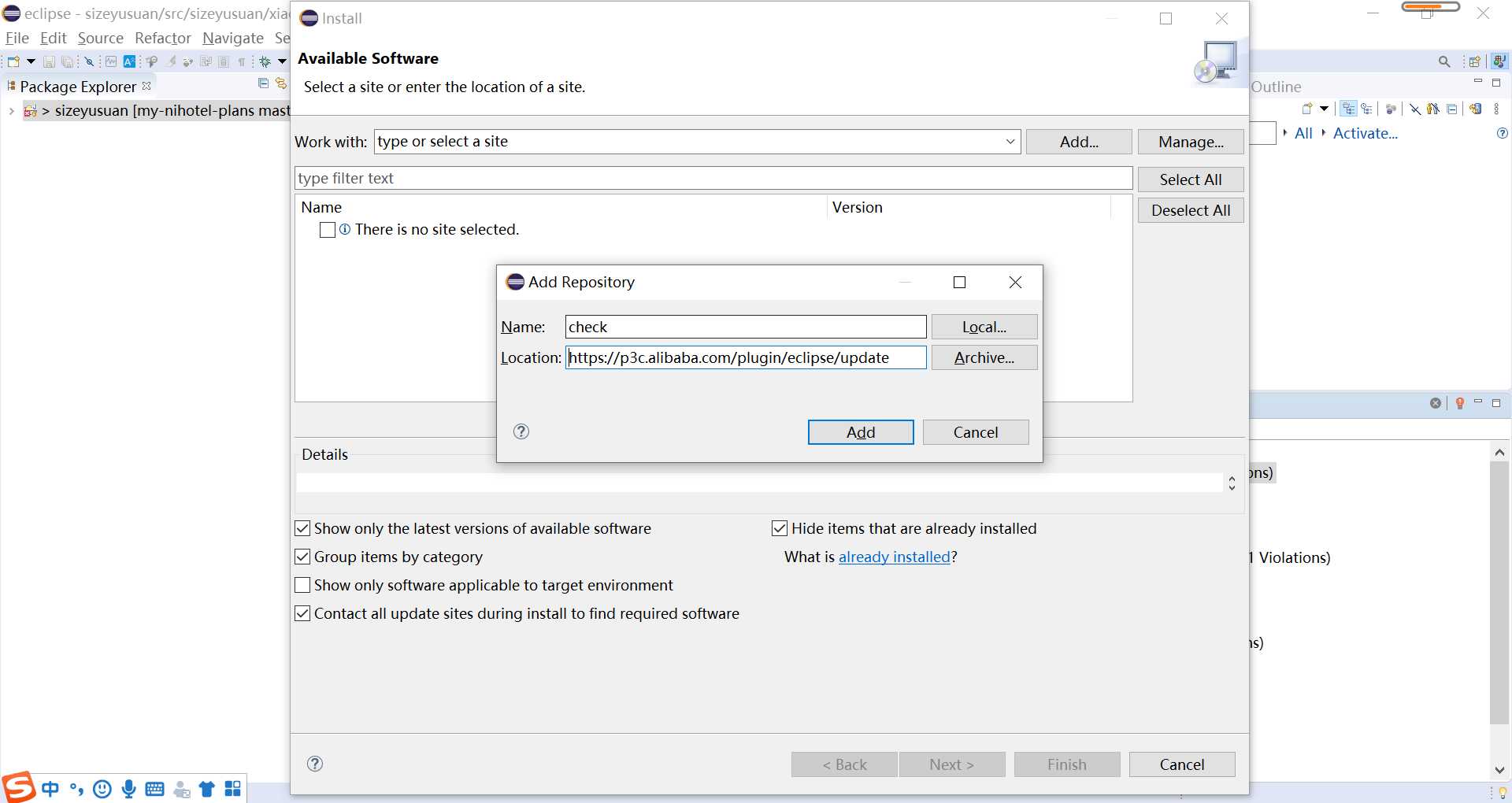Open New Task dropdown arrow in task list

pyautogui.click(x=1325, y=109)
